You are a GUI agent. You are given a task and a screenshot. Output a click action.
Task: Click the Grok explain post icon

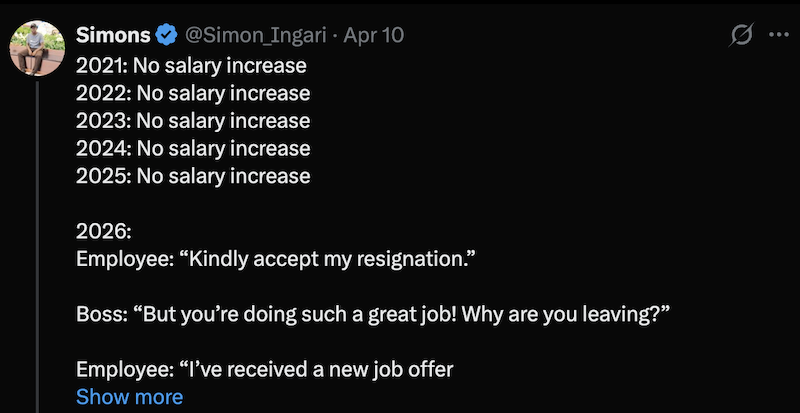pyautogui.click(x=741, y=35)
